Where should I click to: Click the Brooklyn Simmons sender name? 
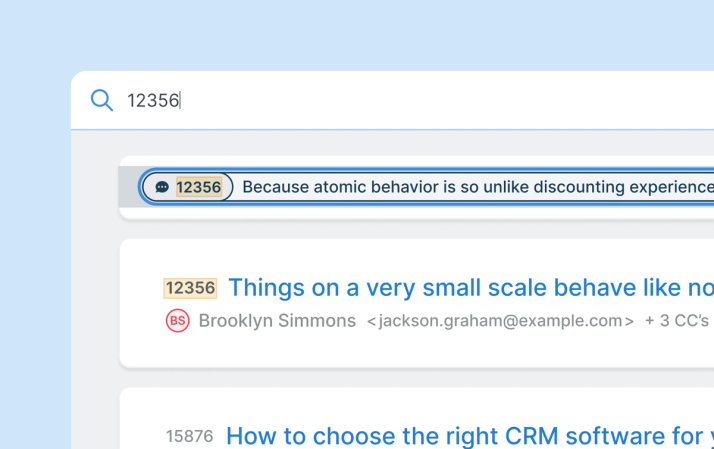pos(277,321)
